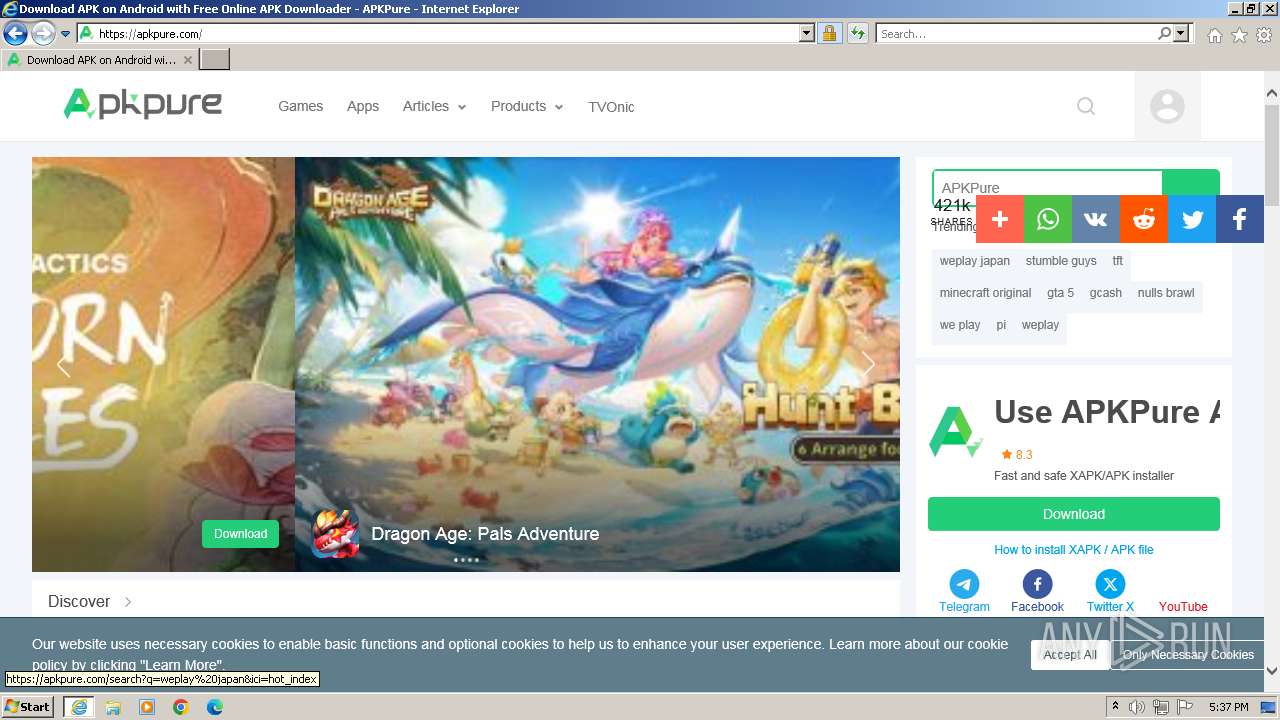Click the carousel pagination dots
The width and height of the screenshot is (1280, 720).
[467, 561]
